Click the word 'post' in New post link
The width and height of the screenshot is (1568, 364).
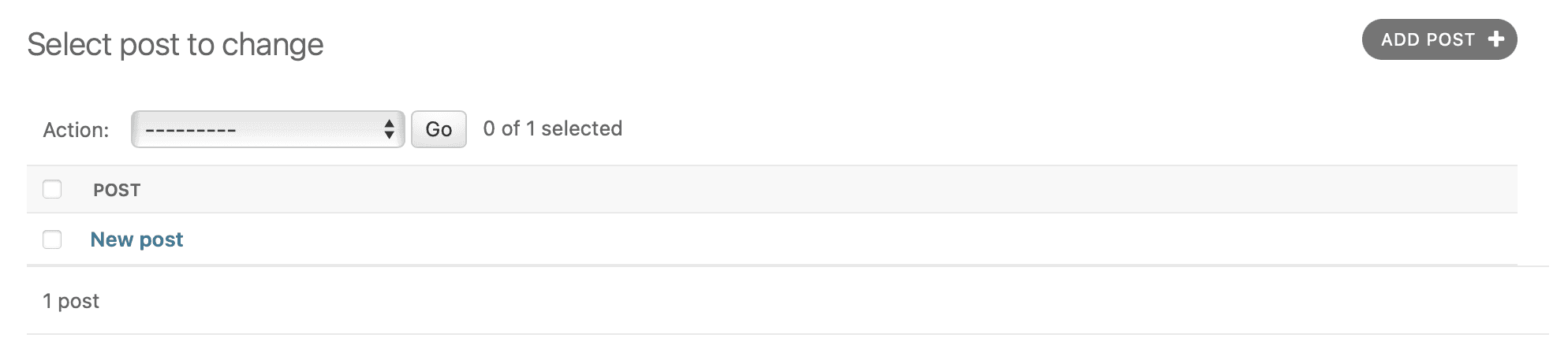point(161,240)
